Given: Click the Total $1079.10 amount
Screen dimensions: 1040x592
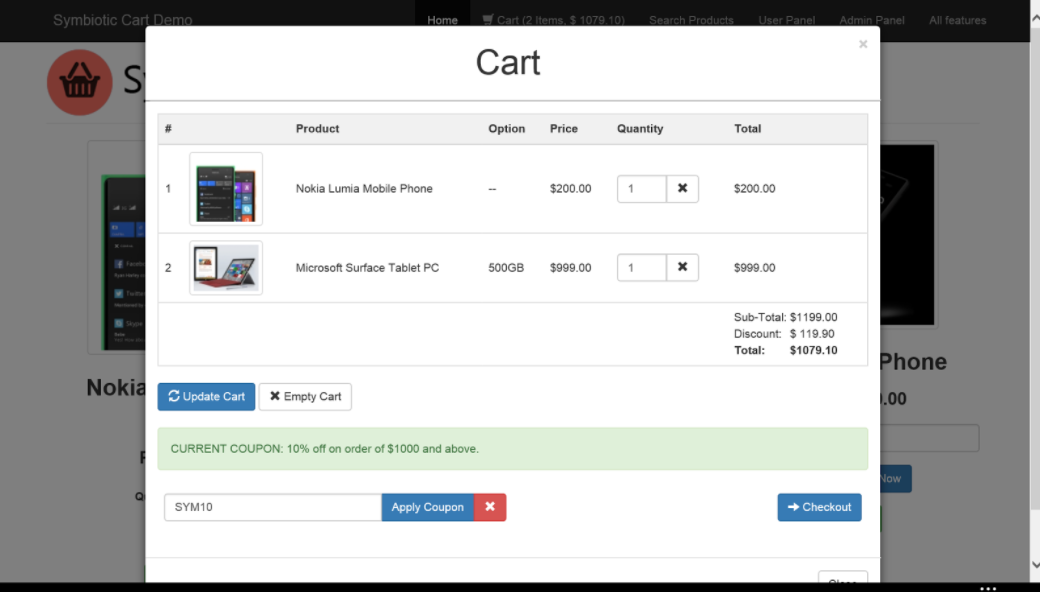Looking at the screenshot, I should pos(813,351).
